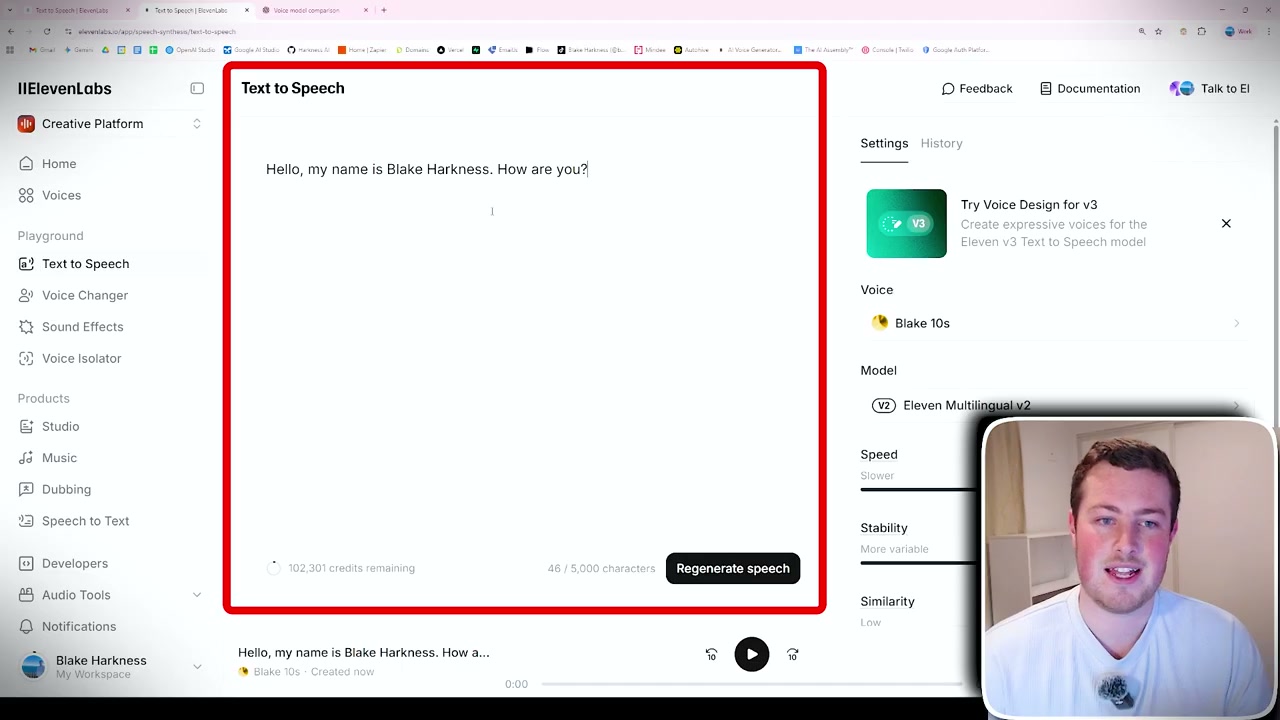
Task: Open Music under Products
Action: [59, 458]
